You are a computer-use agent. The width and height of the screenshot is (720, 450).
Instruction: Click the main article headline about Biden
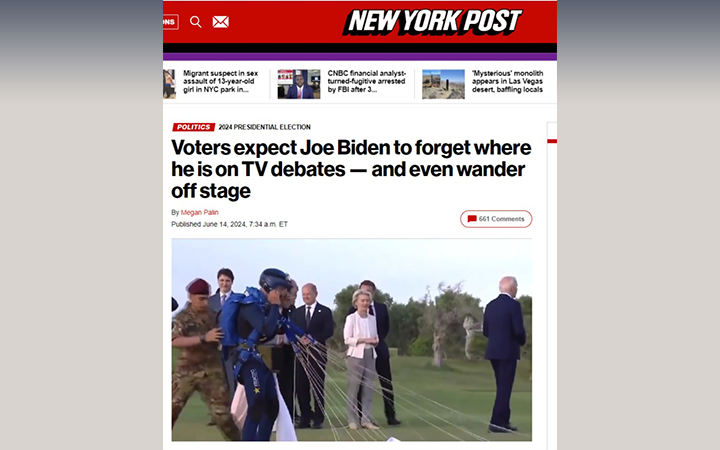coord(351,169)
